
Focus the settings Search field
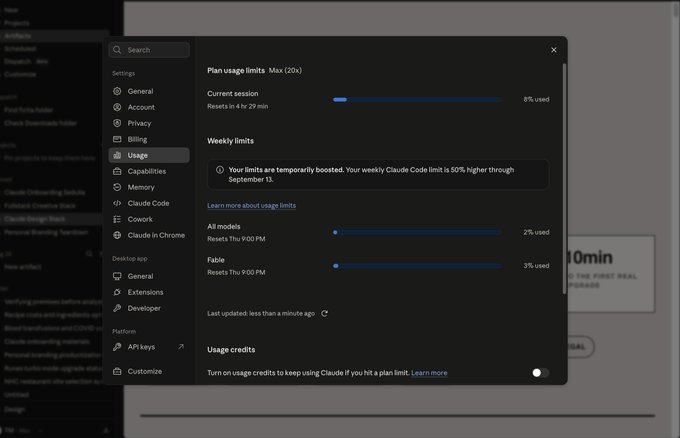tap(149, 50)
